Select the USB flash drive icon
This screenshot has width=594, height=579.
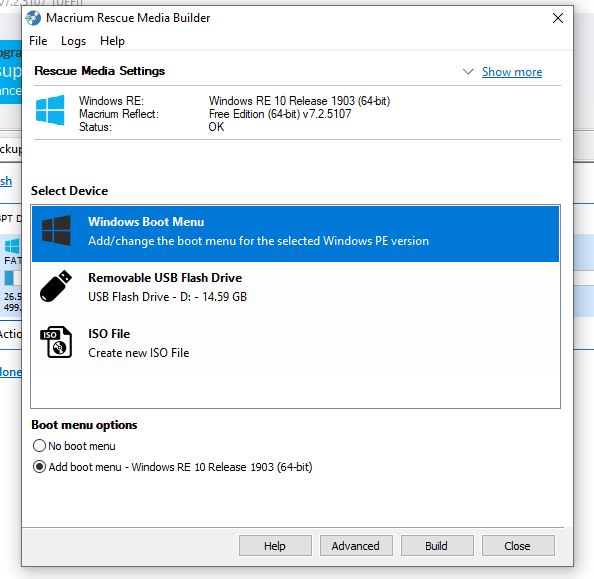pyautogui.click(x=56, y=286)
